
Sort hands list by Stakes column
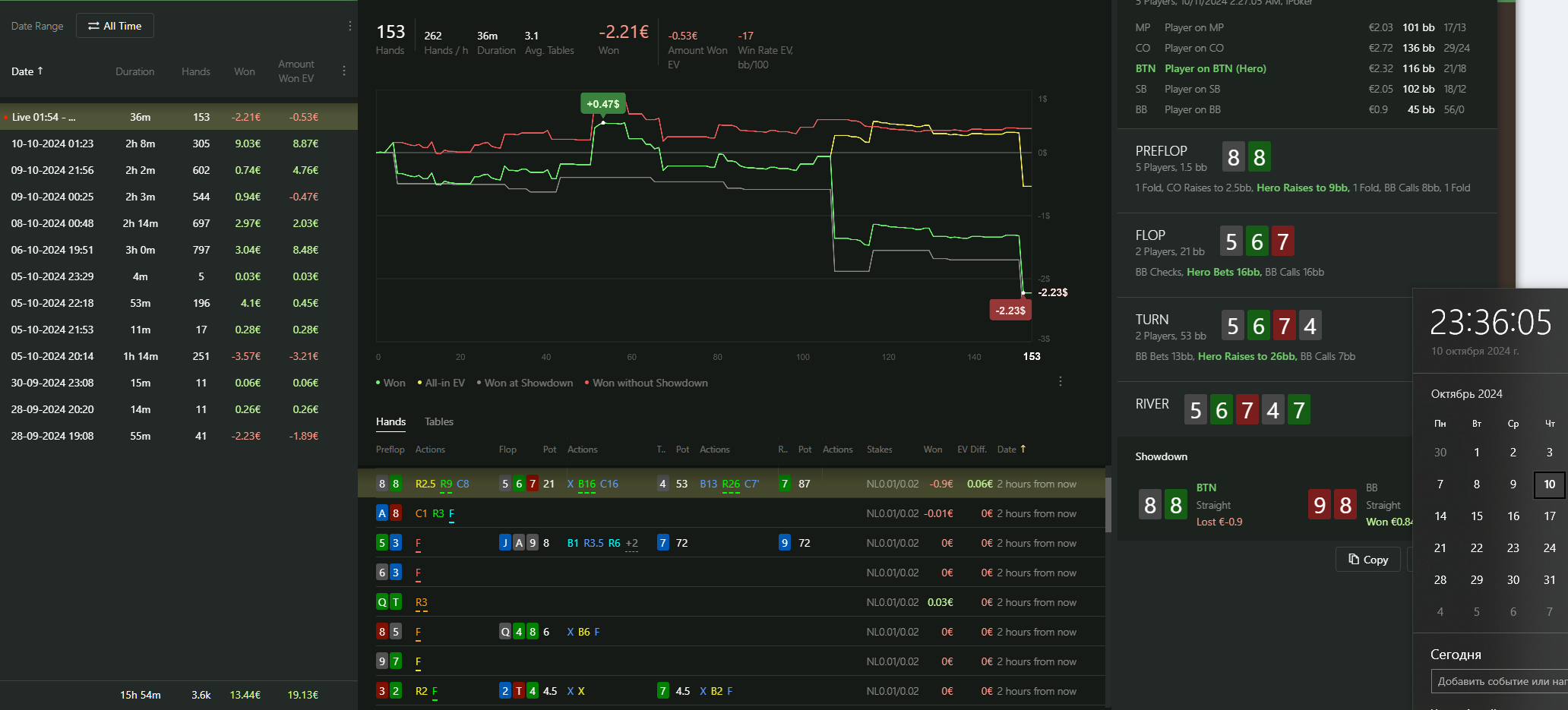(x=880, y=450)
